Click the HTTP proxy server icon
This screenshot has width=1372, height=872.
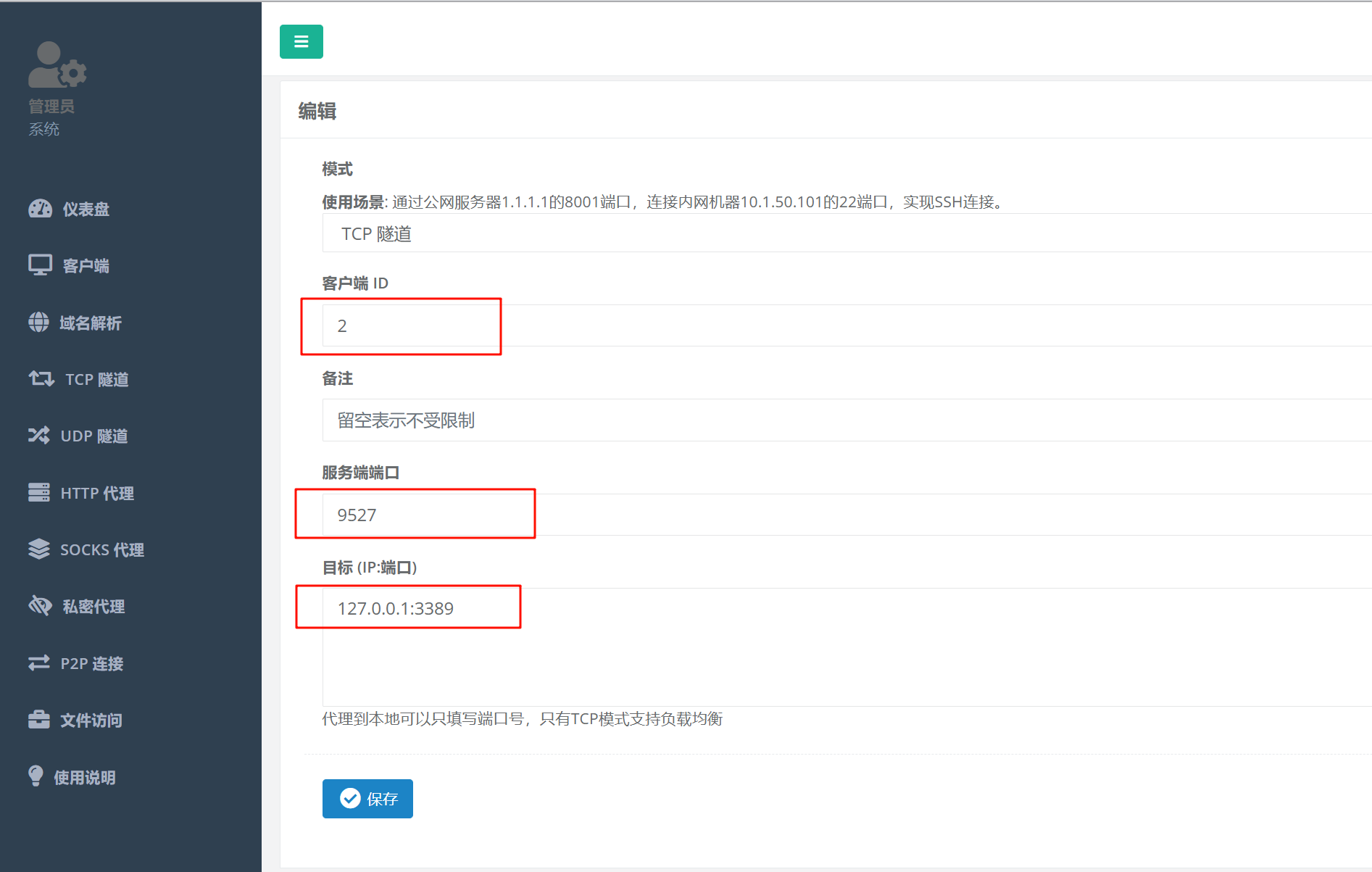pos(39,493)
